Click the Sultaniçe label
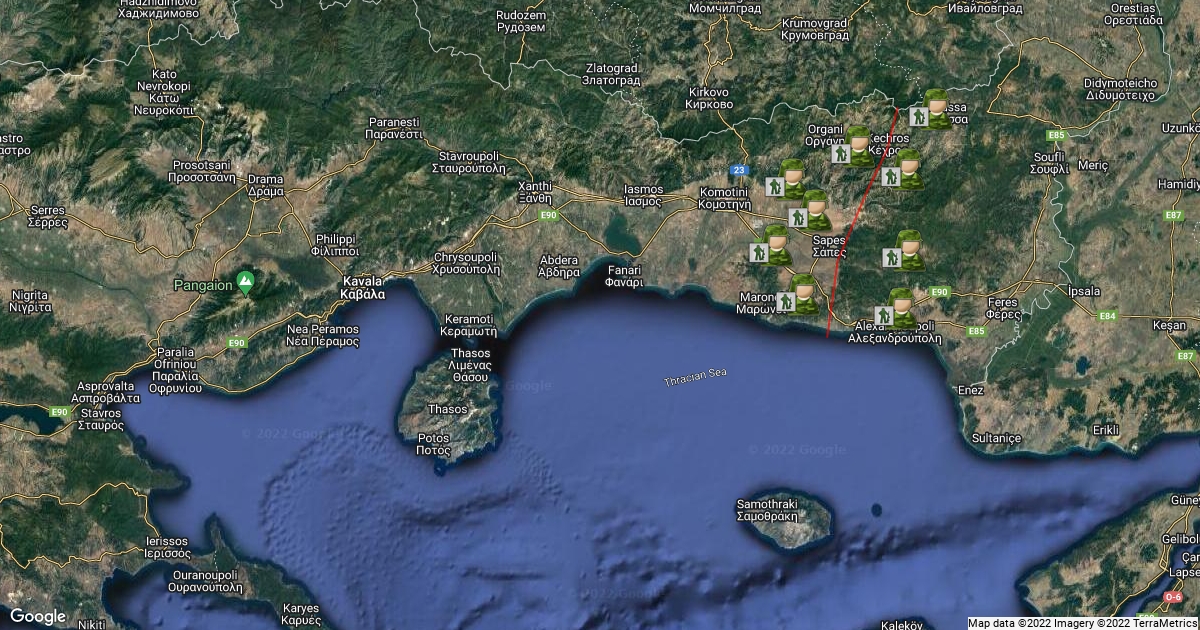This screenshot has height=630, width=1200. tap(997, 438)
